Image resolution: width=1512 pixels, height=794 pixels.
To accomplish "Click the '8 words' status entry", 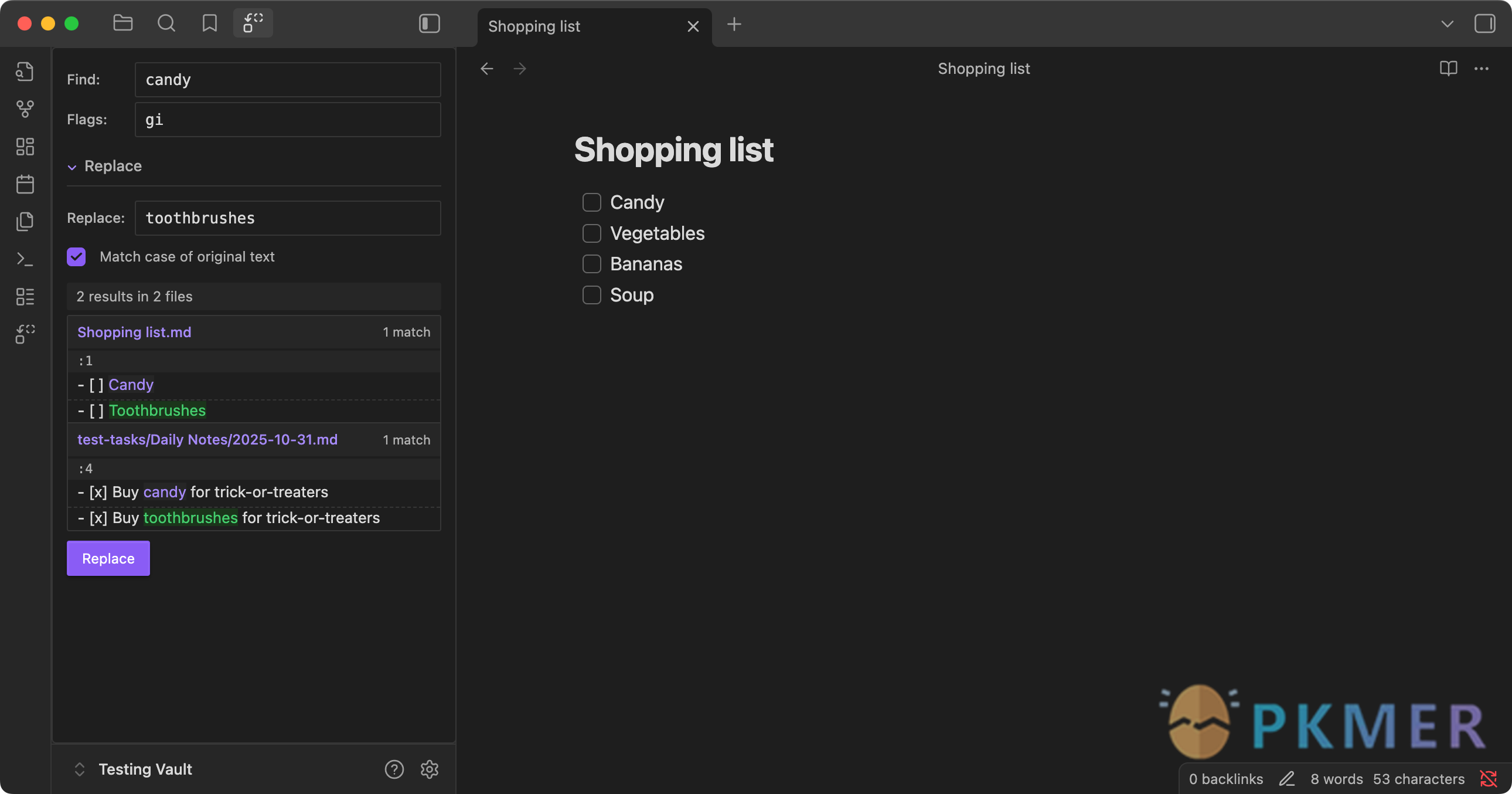I will pyautogui.click(x=1337, y=779).
